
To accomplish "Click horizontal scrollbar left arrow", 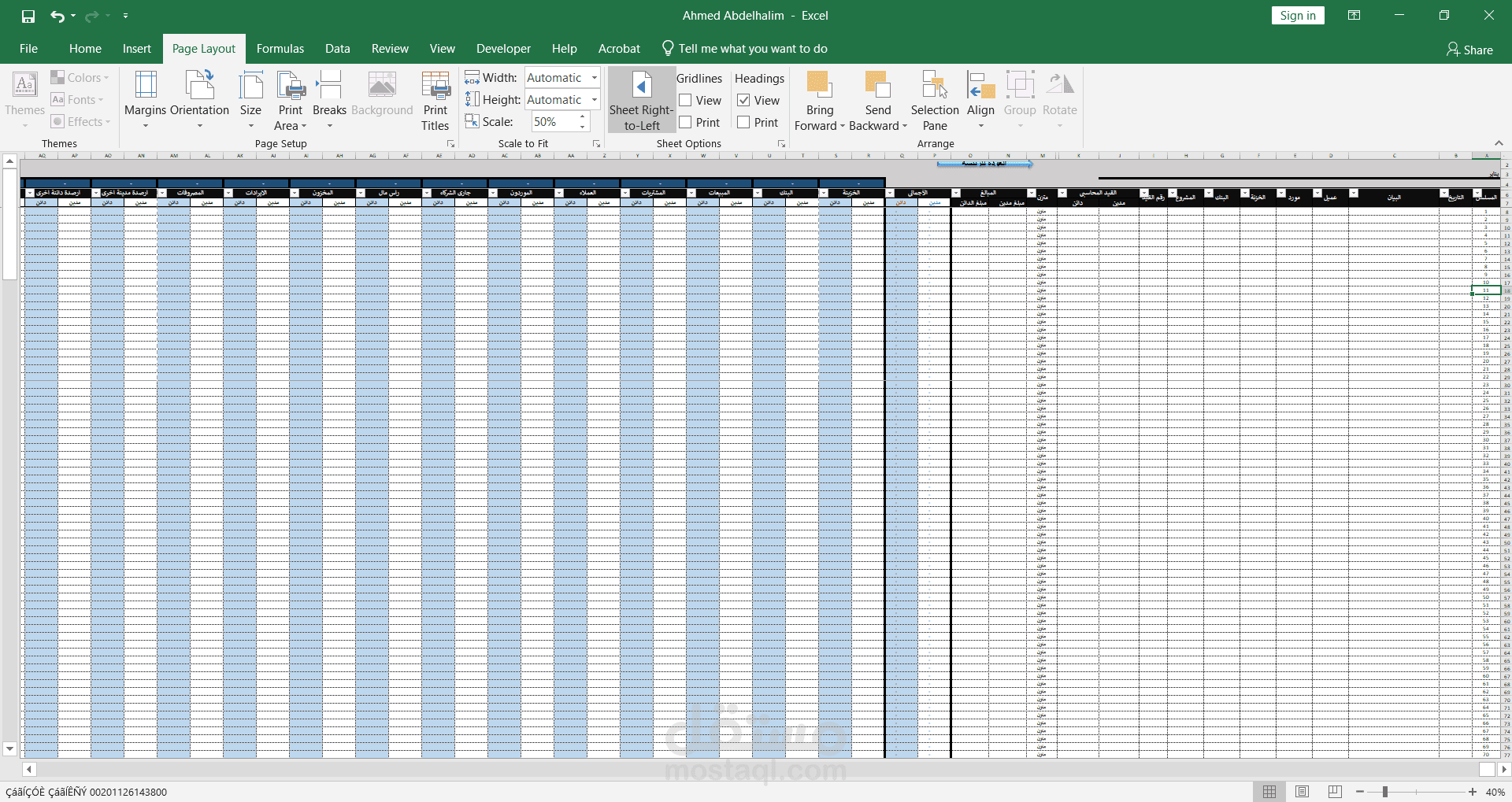I will [x=29, y=769].
